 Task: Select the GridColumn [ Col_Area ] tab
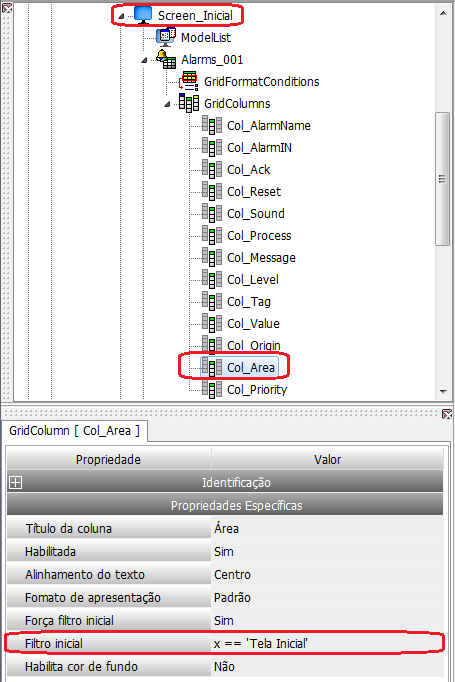[74, 431]
